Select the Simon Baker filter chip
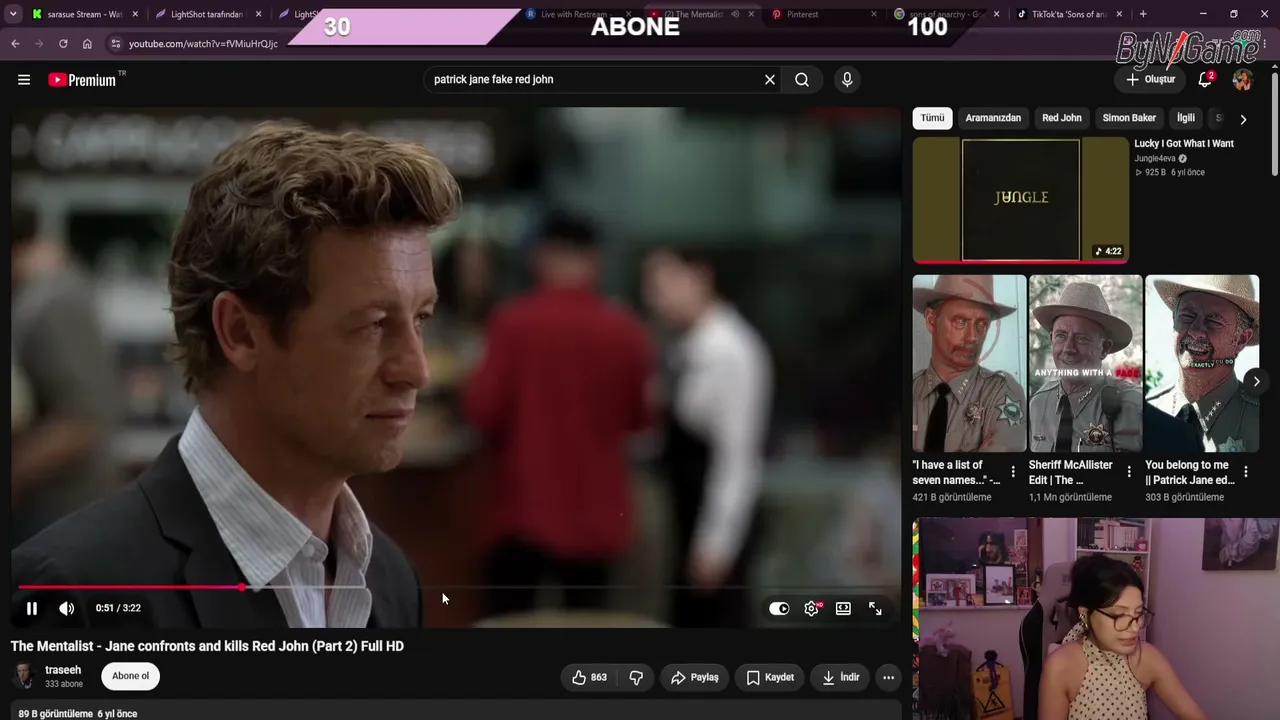Image resolution: width=1280 pixels, height=720 pixels. (1129, 118)
